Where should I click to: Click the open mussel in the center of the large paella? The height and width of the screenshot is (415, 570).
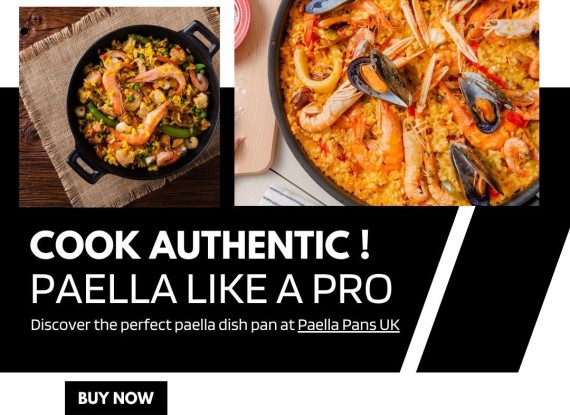click(x=380, y=78)
